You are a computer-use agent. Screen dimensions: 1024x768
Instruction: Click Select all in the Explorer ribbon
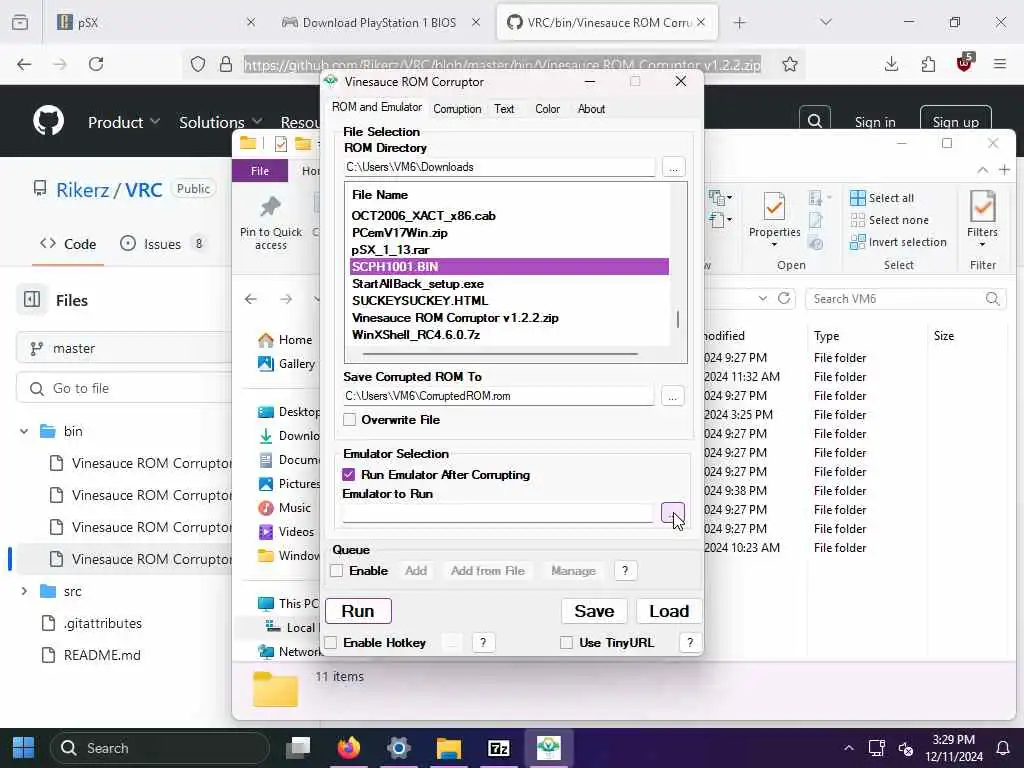pos(882,198)
